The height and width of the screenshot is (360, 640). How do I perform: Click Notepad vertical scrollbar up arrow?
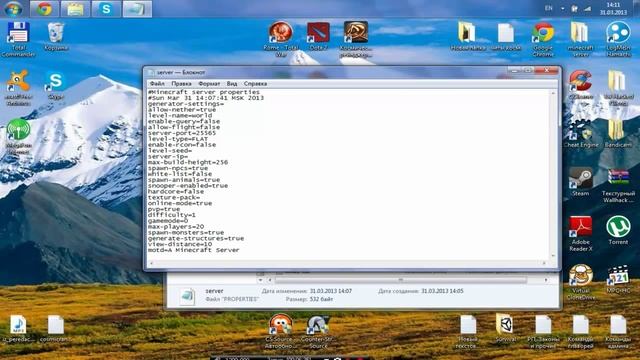click(x=553, y=93)
